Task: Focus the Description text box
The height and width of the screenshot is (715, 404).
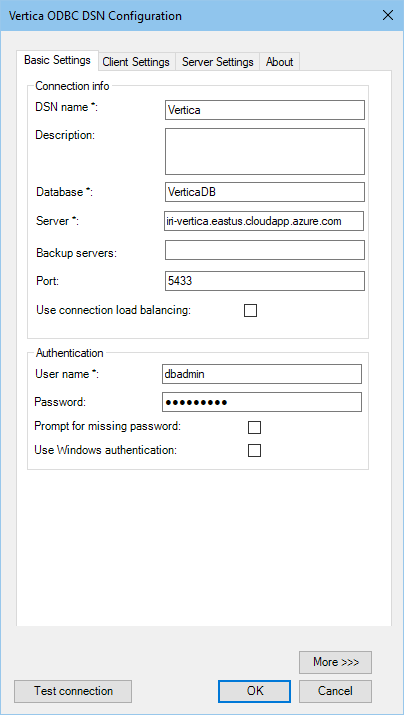Action: tap(265, 151)
